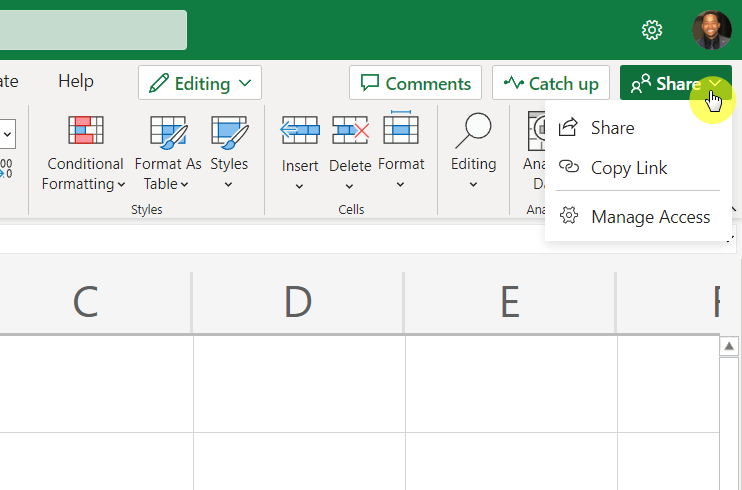Click the Editing magnifier icon in ribbon
Image resolution: width=742 pixels, height=490 pixels.
(x=474, y=130)
